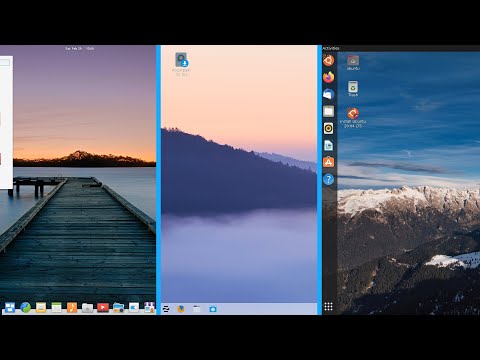Viewport: 480px width, 360px height.
Task: Select Install Ubuntu 20.04 LTS desktop icon
Action: click(x=353, y=118)
